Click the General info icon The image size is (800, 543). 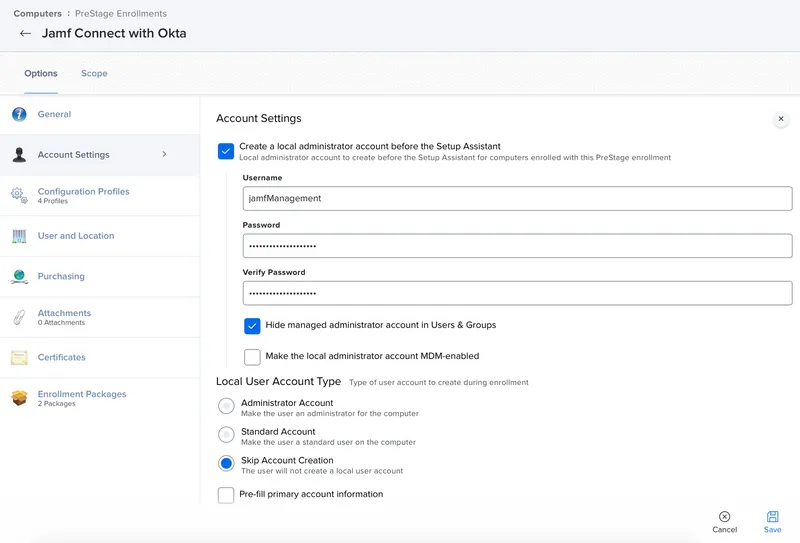[19, 114]
